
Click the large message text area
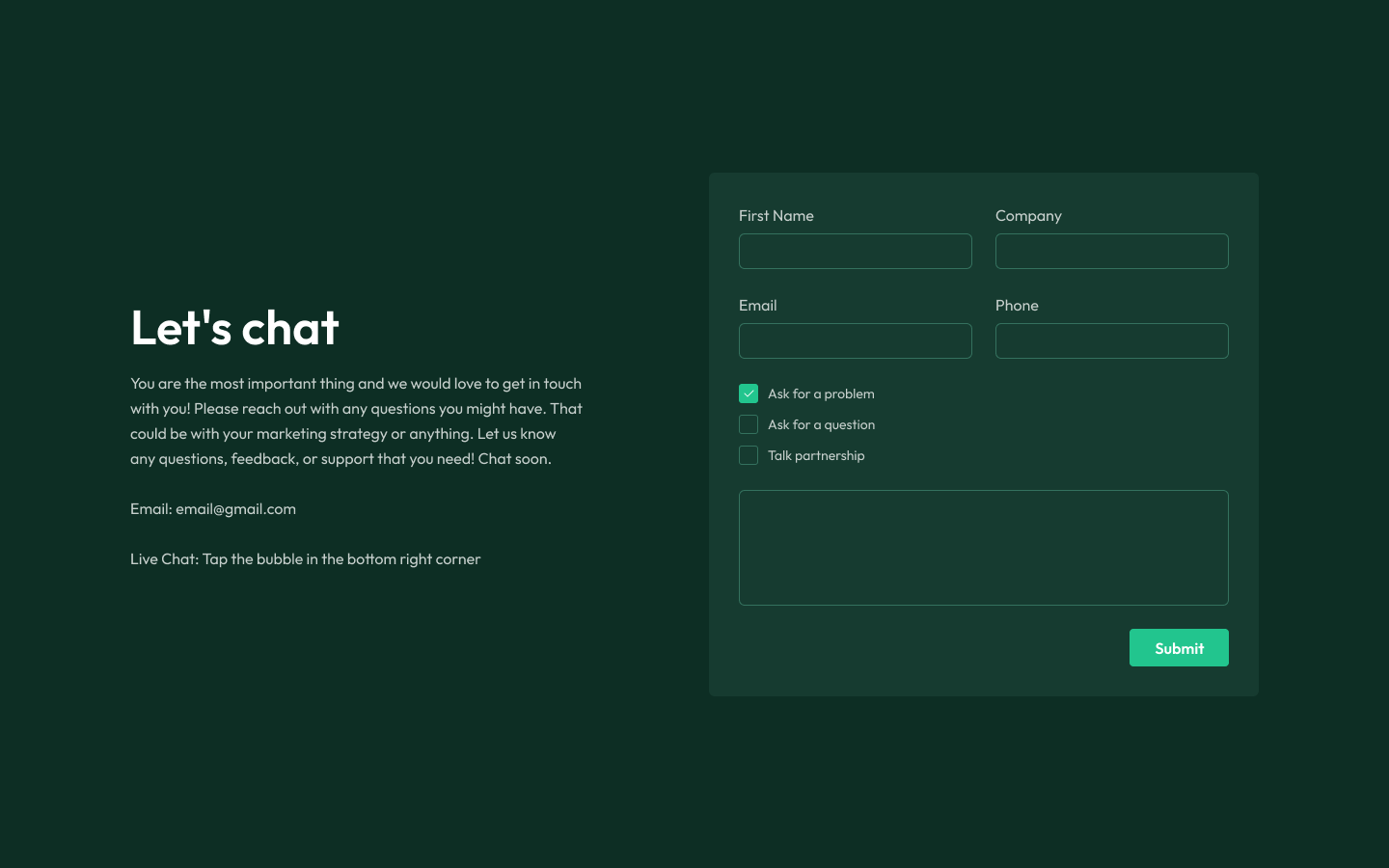click(983, 548)
